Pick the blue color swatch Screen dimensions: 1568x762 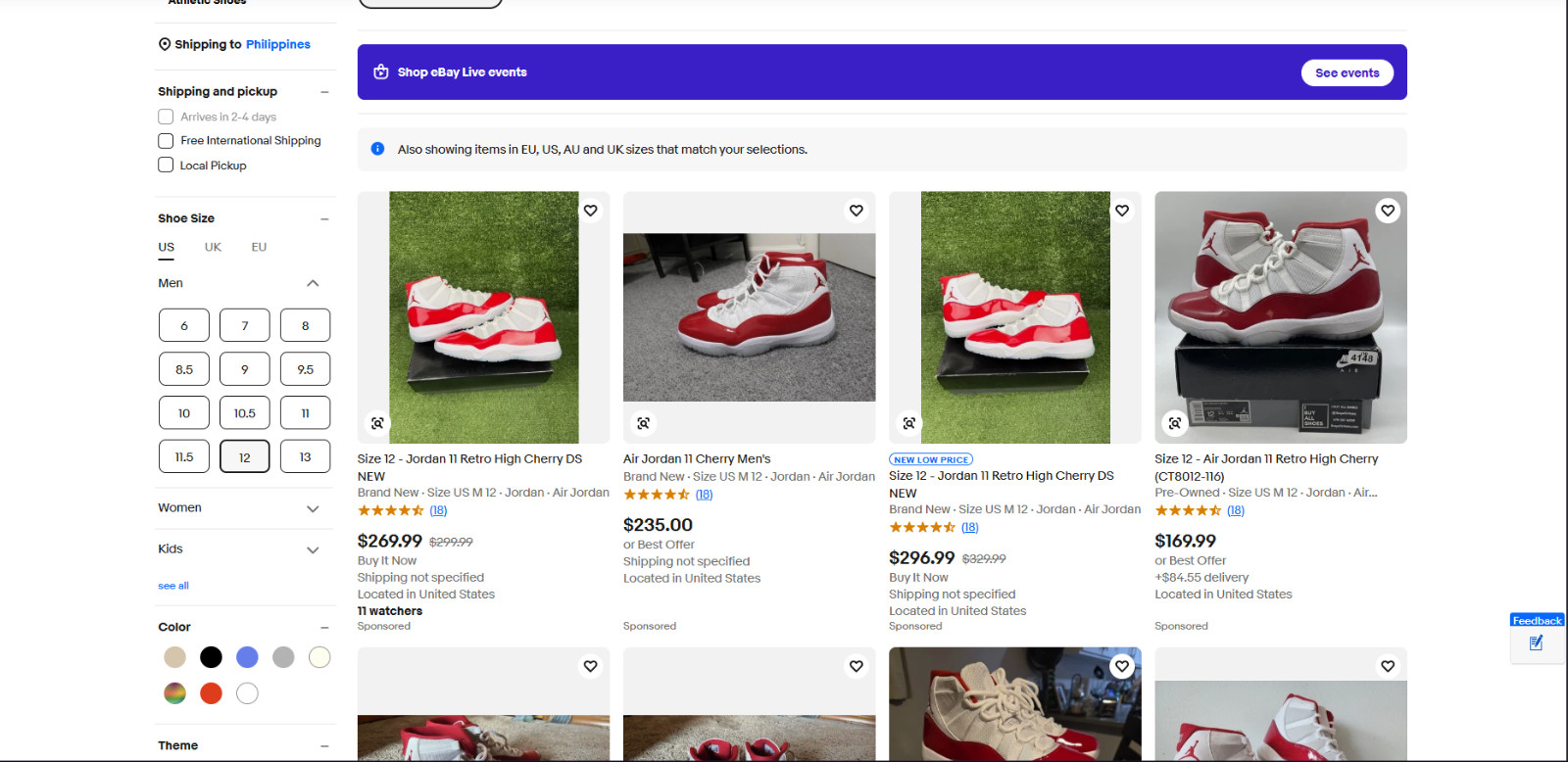pos(247,657)
